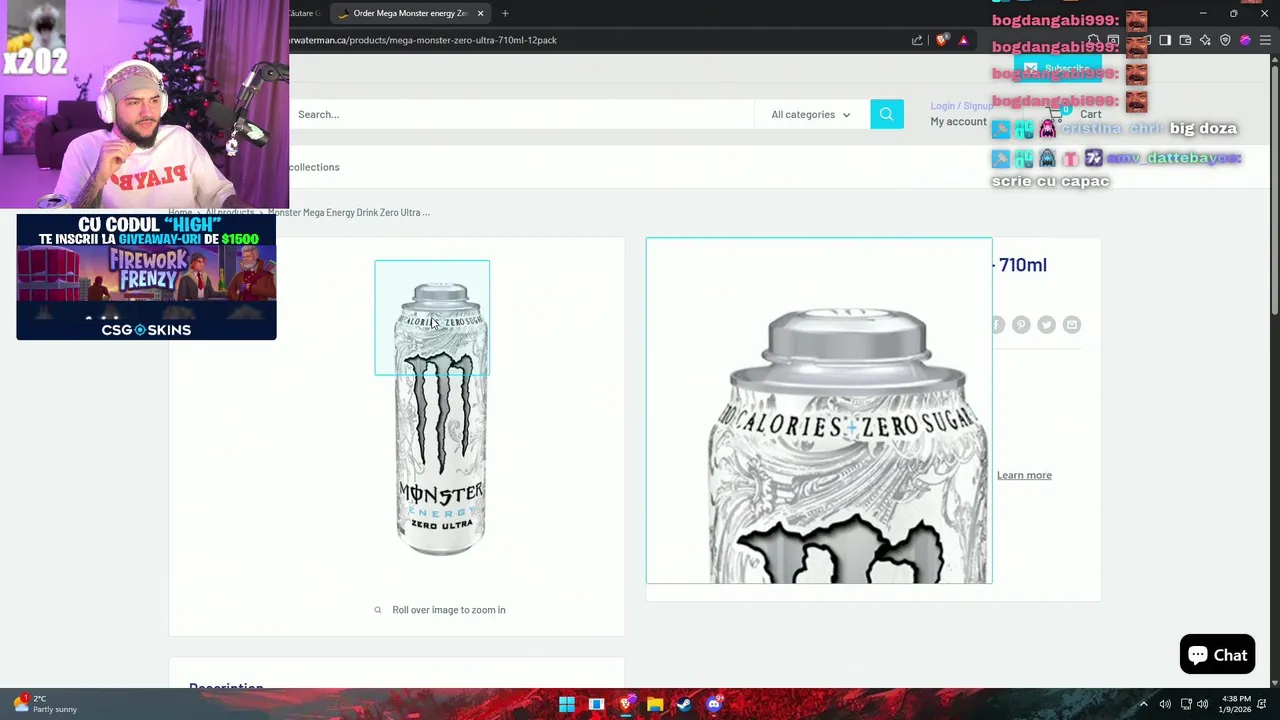1280x720 pixels.
Task: Open Brave browser from taskbar
Action: 626,704
